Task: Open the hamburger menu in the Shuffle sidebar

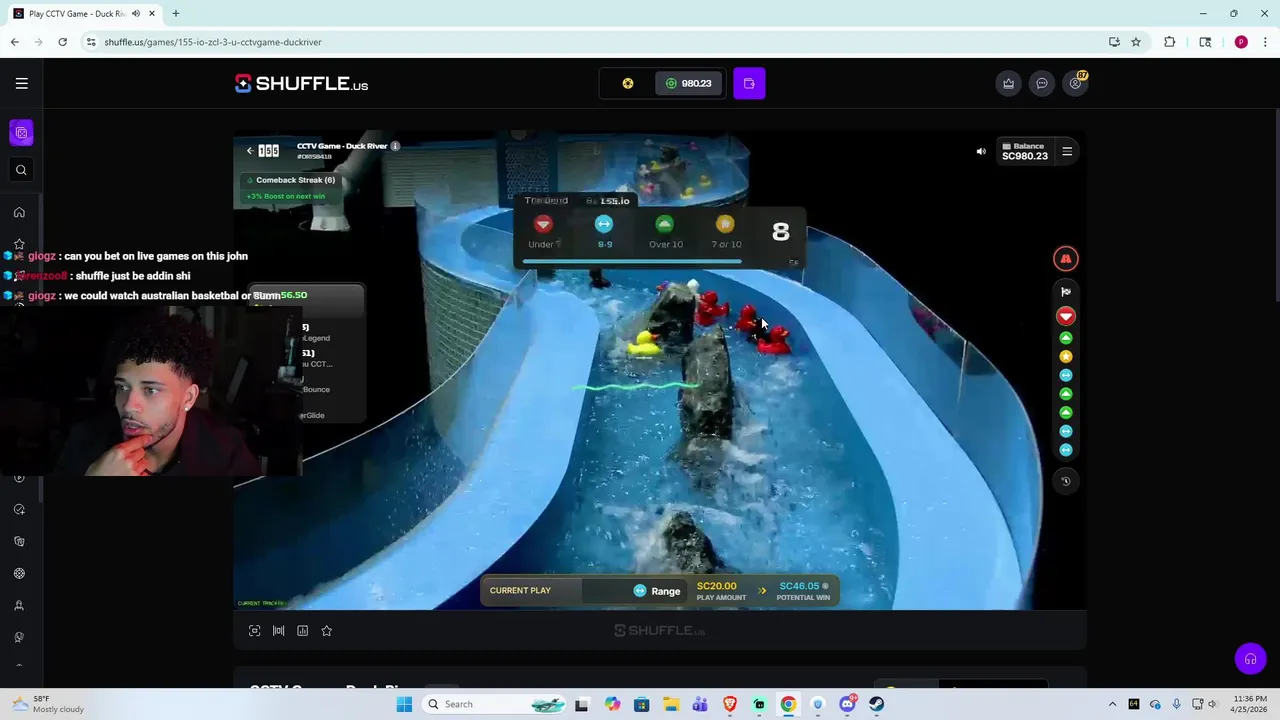Action: 21,83
